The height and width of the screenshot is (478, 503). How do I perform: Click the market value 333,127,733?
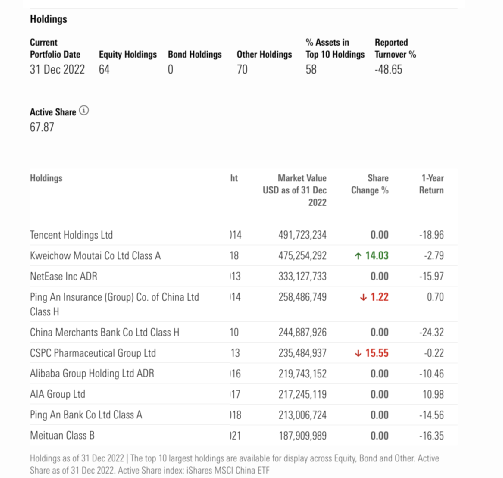click(302, 276)
